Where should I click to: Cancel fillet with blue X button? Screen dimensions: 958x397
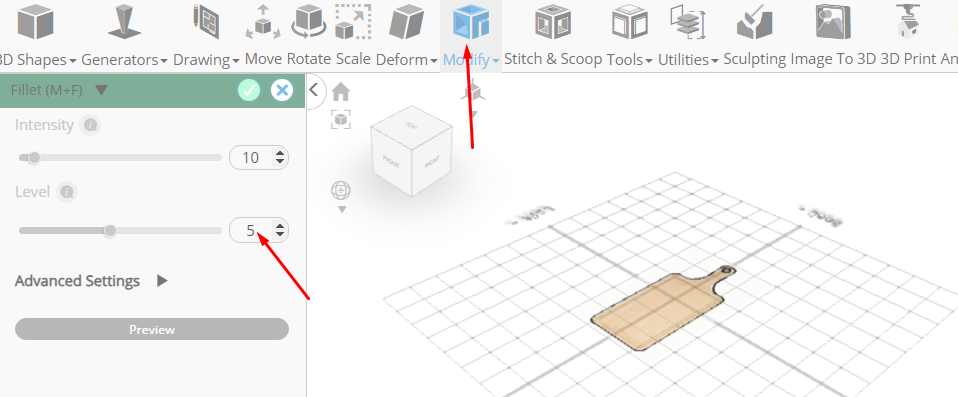tap(282, 90)
